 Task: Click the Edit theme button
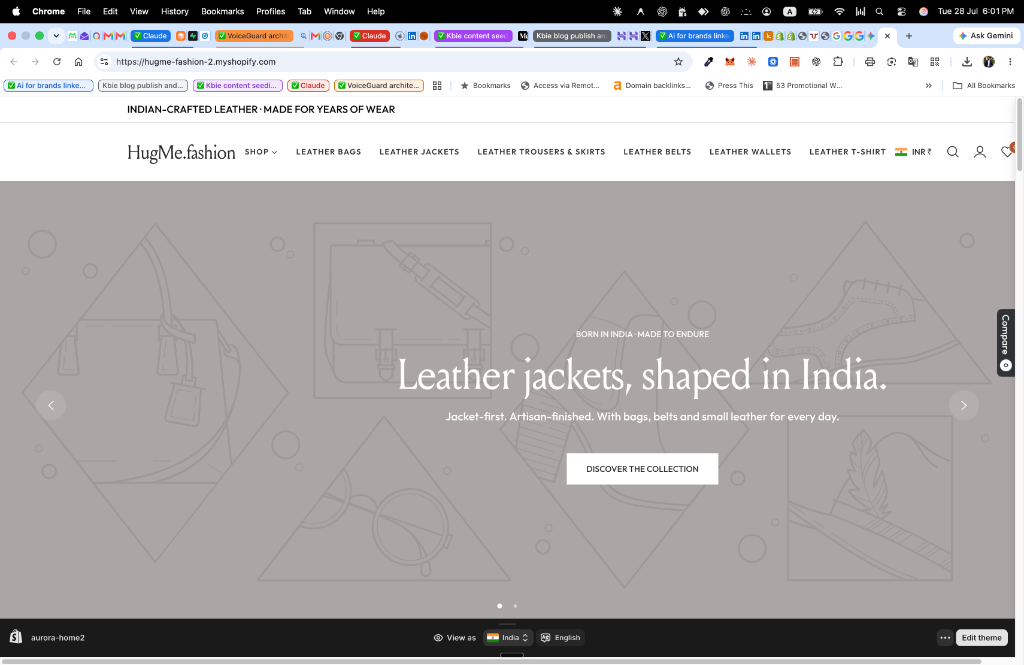pyautogui.click(x=981, y=638)
